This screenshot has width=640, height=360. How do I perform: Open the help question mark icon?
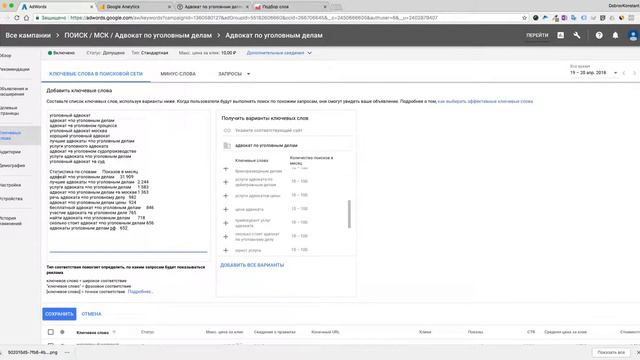click(x=599, y=36)
